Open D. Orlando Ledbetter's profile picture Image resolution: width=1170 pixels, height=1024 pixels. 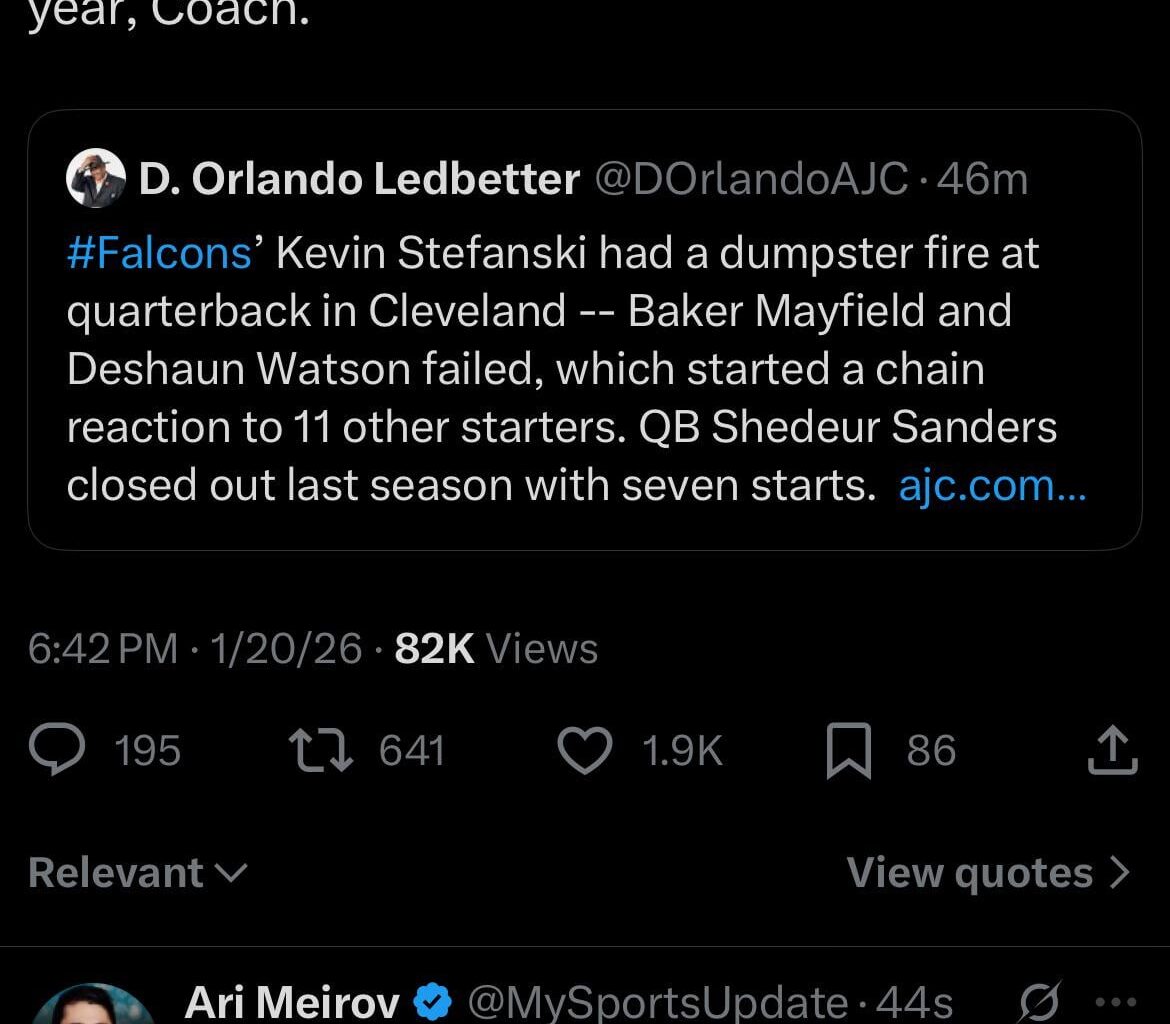coord(97,179)
